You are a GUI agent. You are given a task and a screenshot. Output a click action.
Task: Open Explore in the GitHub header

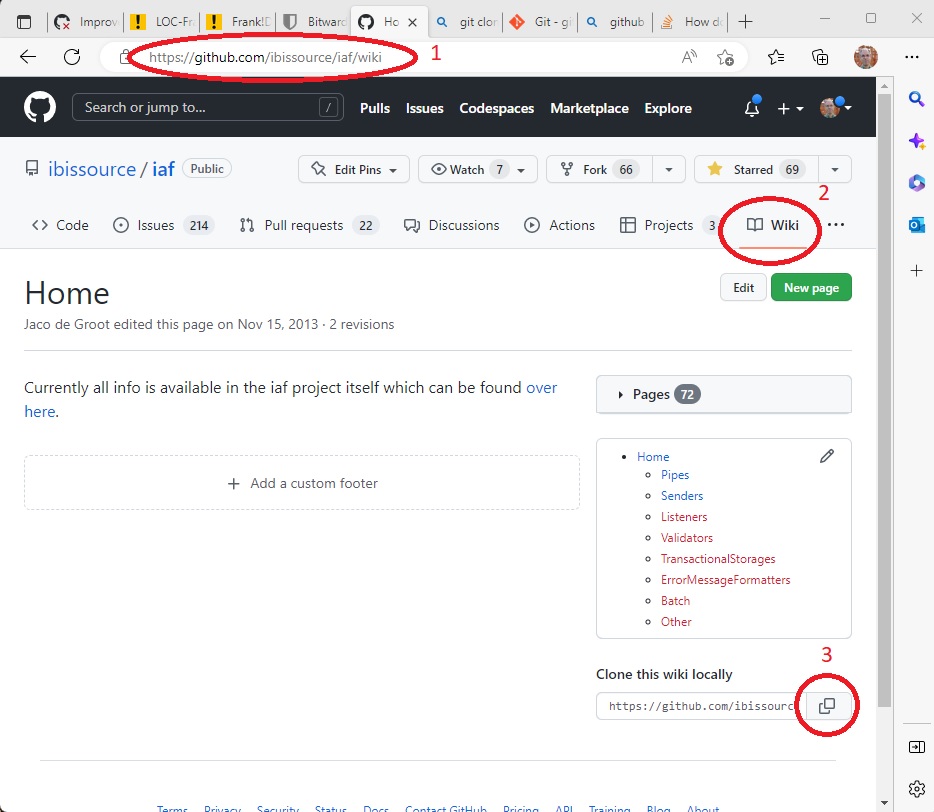tap(668, 108)
